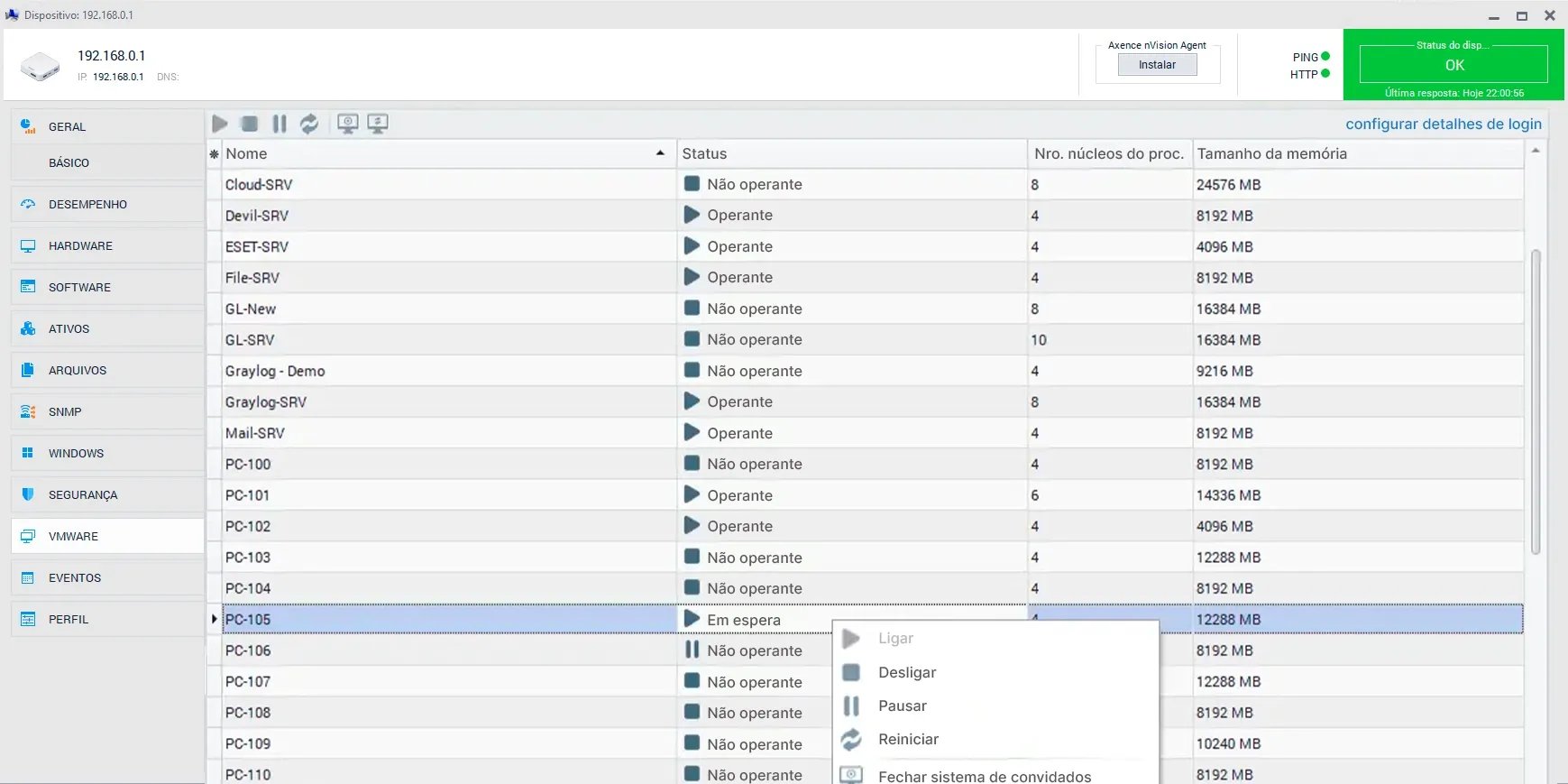Select the PC-108 row name
Image resolution: width=1568 pixels, height=784 pixels.
(x=248, y=713)
